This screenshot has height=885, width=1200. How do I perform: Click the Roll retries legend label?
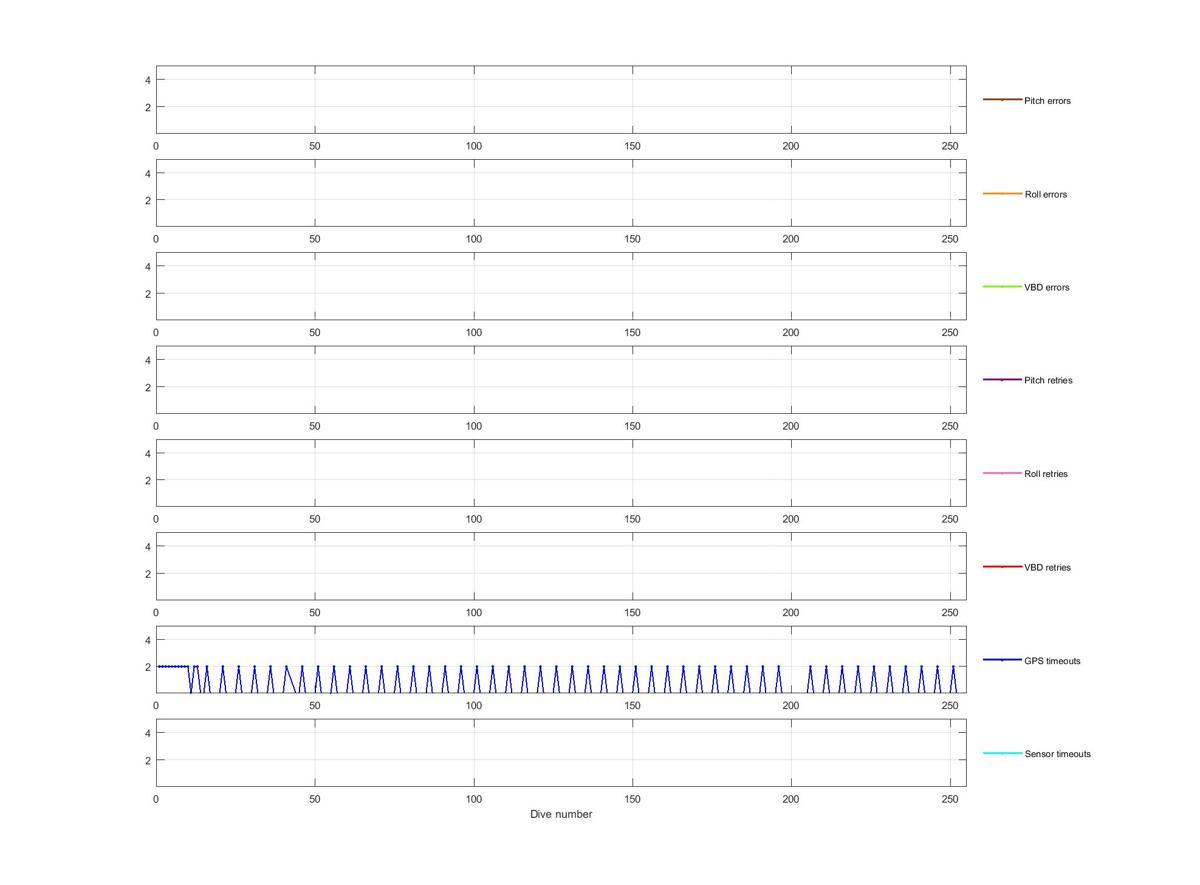coord(1046,474)
